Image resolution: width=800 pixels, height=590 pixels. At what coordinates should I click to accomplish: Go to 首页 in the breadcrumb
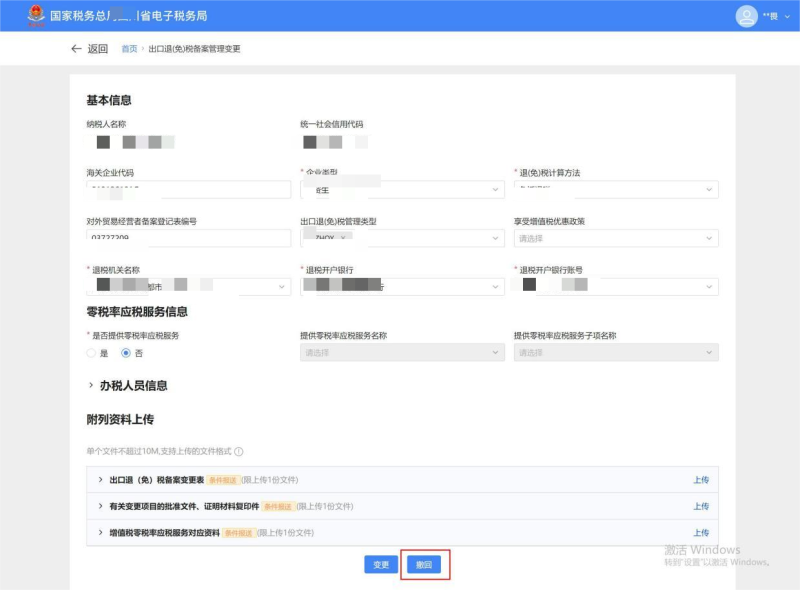click(129, 49)
